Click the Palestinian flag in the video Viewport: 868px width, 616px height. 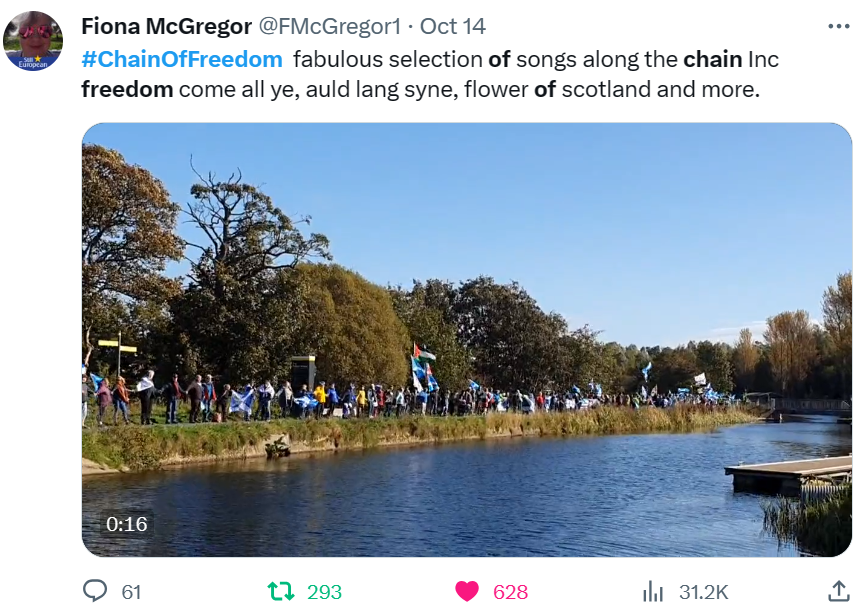(425, 354)
